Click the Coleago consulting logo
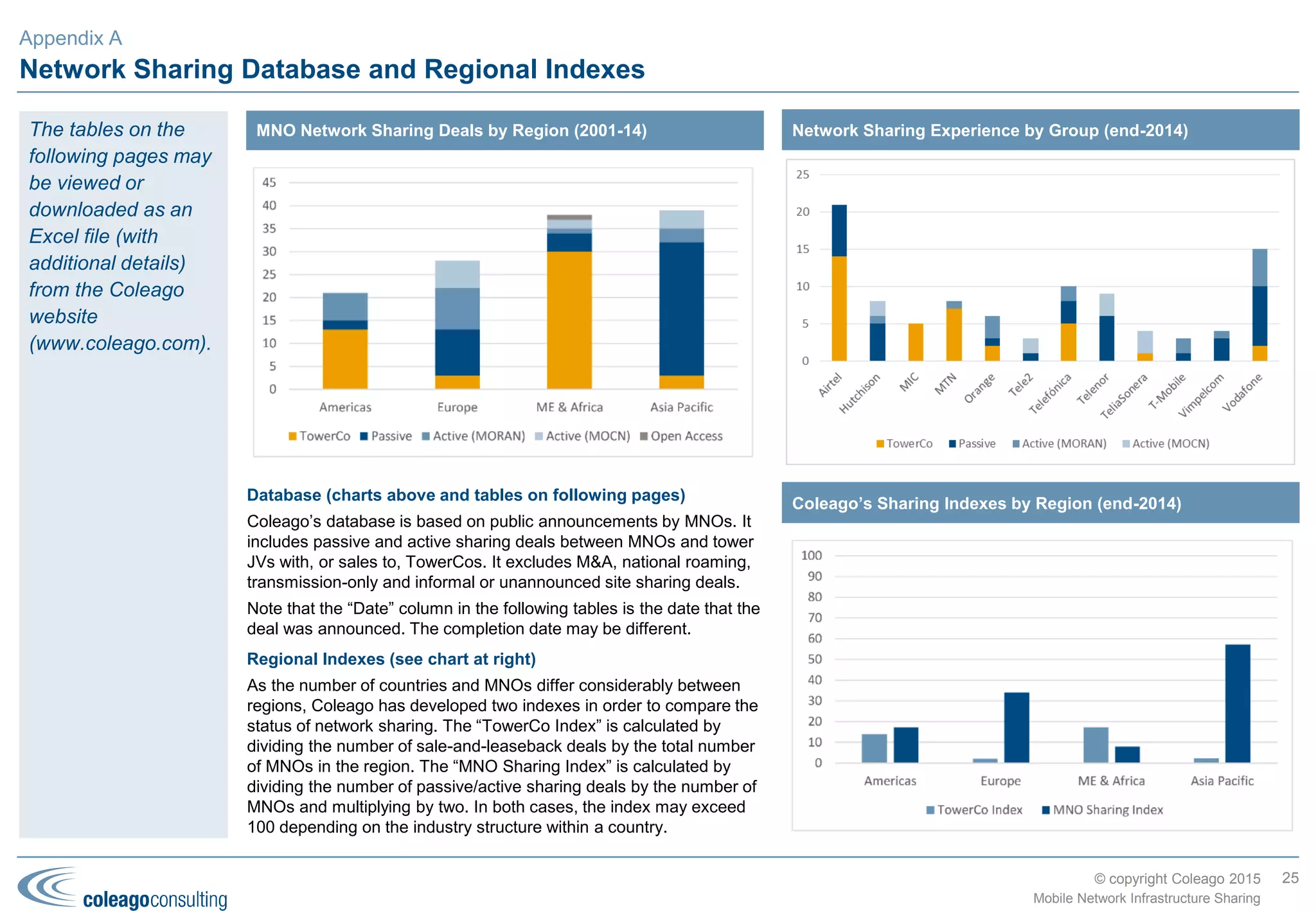Image resolution: width=1316 pixels, height=911 pixels. pos(123,889)
